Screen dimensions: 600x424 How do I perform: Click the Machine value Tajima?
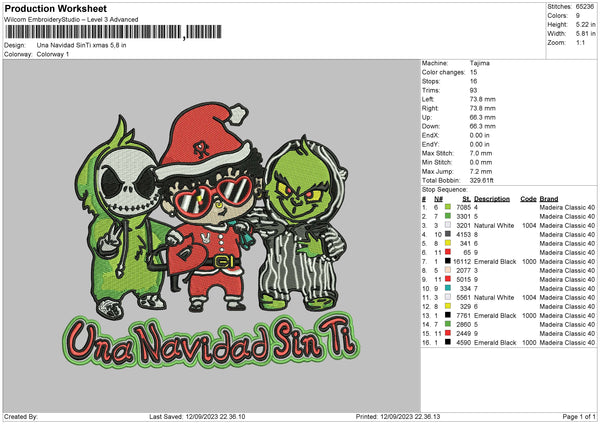point(479,63)
